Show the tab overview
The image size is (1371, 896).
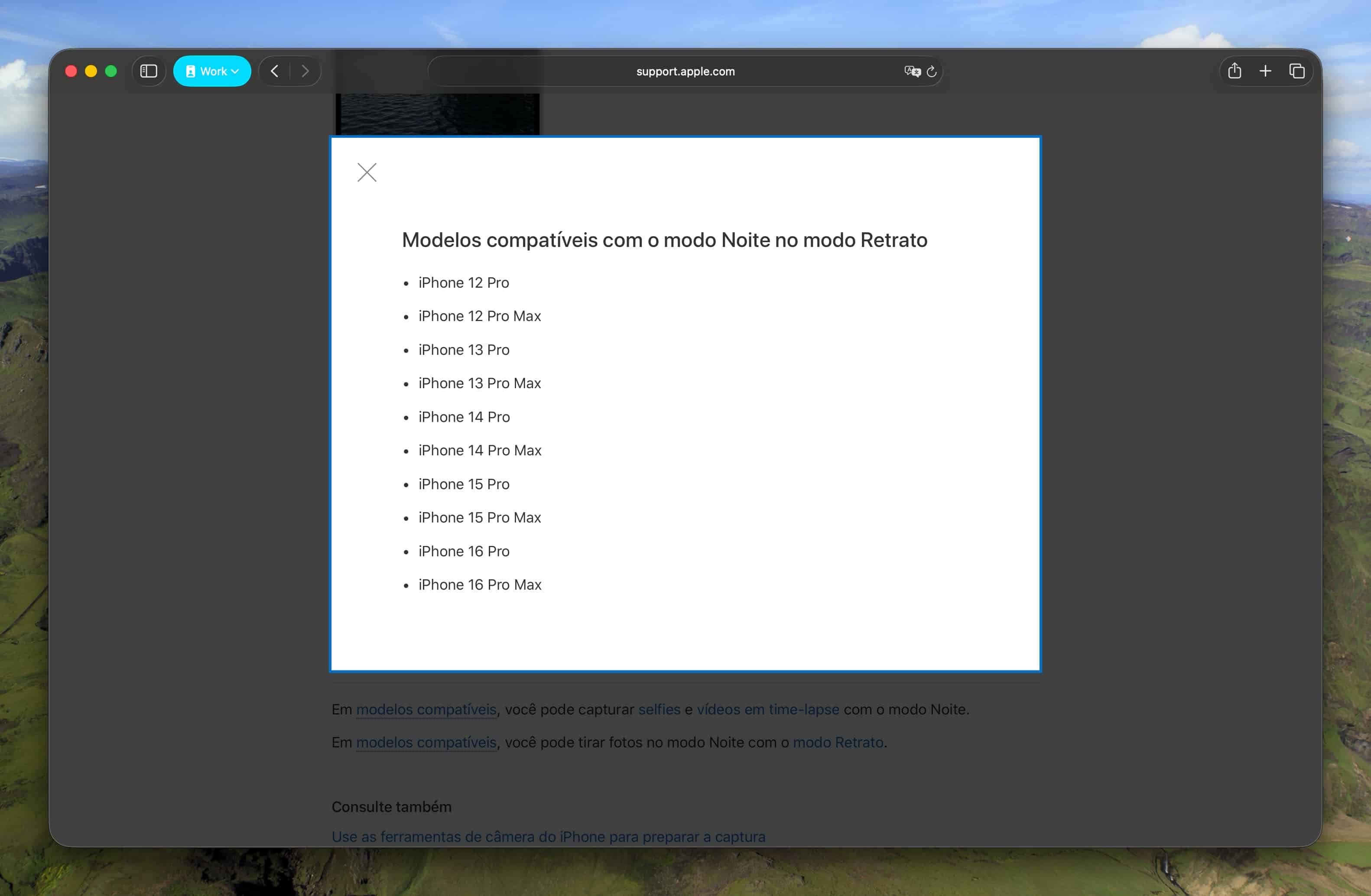coord(1297,71)
